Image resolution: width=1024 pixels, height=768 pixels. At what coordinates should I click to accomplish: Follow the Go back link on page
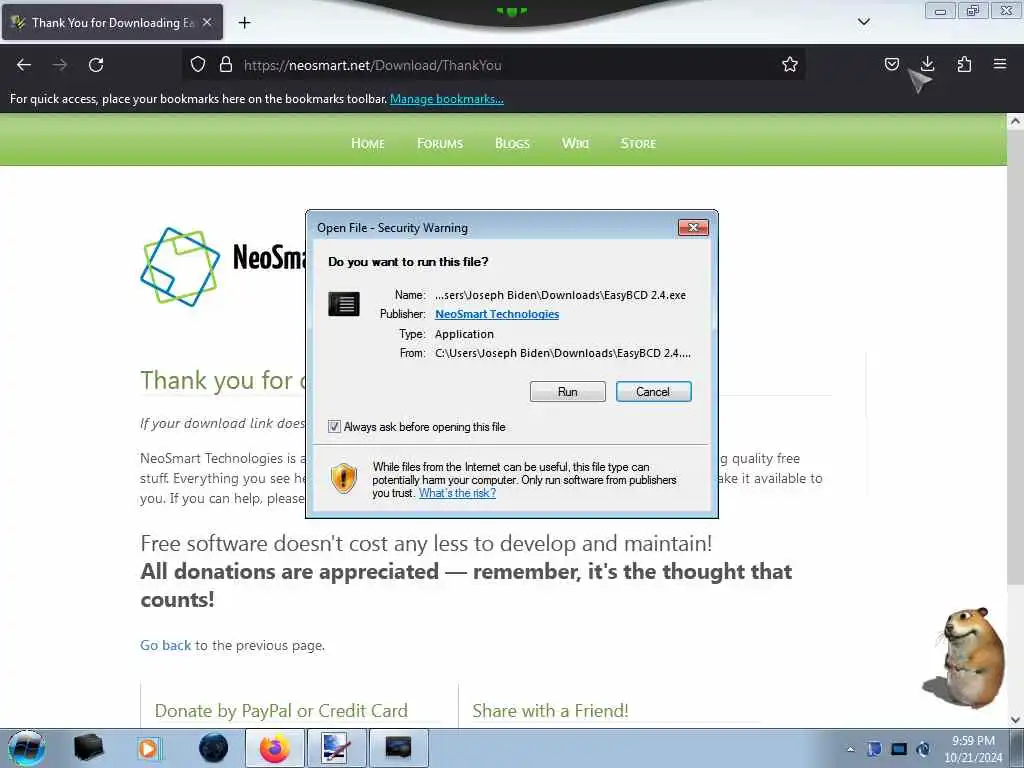(x=166, y=645)
